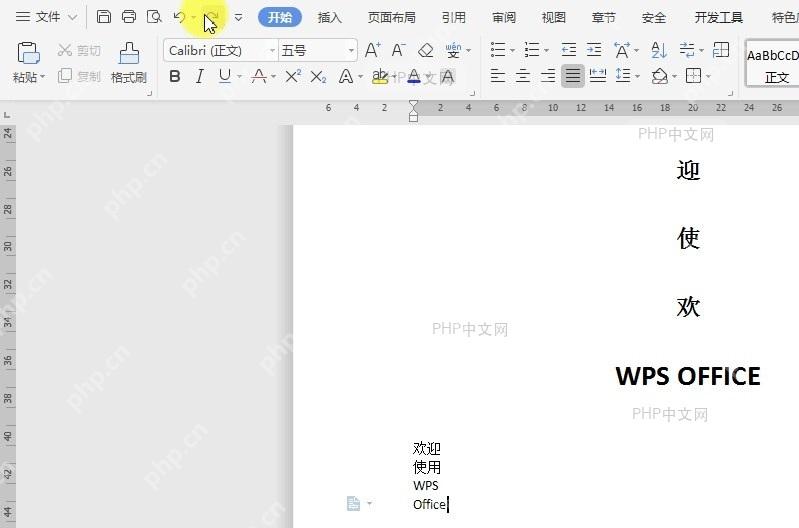Click the paste options icon beside document text
The width and height of the screenshot is (799, 528).
(353, 504)
